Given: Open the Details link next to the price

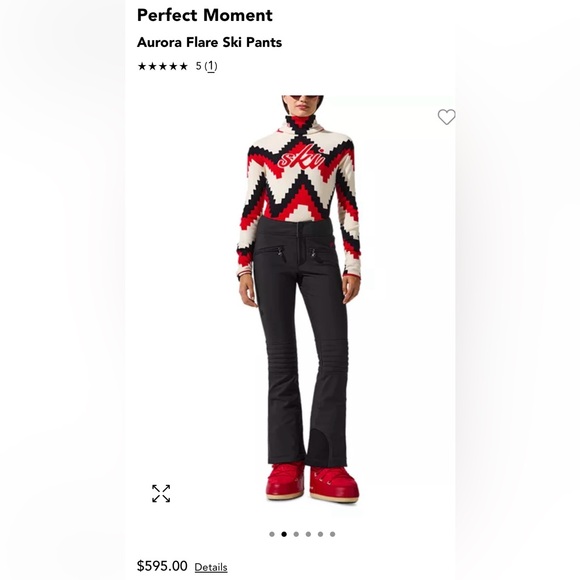Looking at the screenshot, I should click(211, 567).
